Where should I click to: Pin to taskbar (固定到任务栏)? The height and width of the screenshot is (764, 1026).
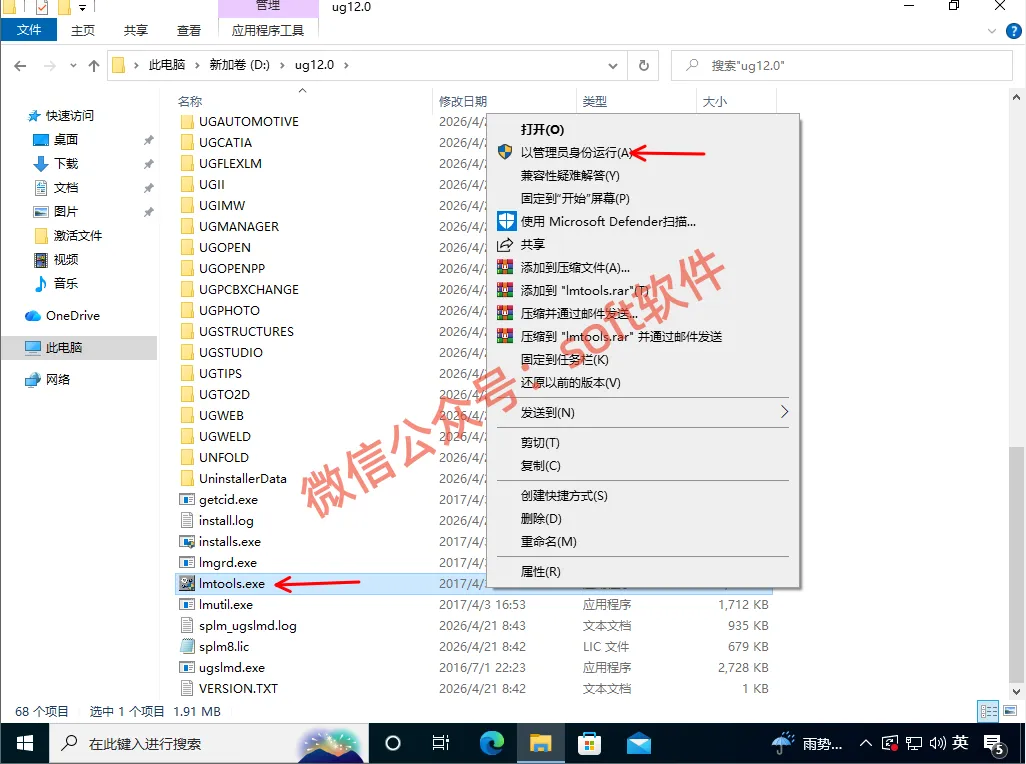click(x=564, y=359)
